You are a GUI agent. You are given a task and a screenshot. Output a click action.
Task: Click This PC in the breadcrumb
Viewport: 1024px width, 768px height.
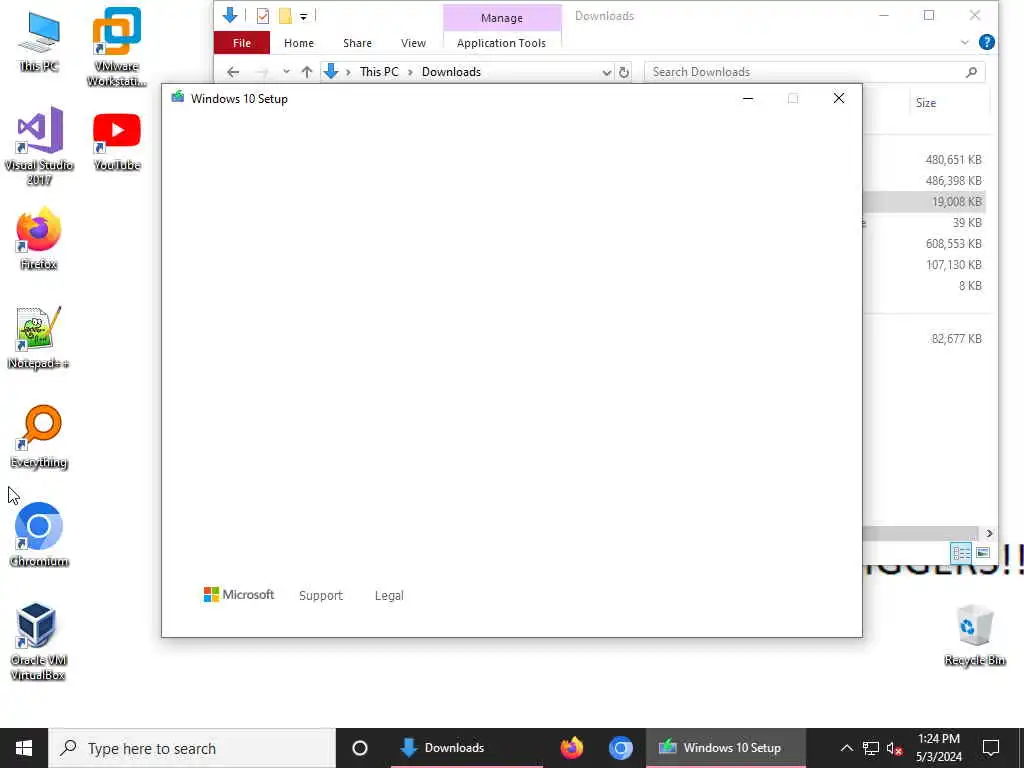(x=379, y=72)
